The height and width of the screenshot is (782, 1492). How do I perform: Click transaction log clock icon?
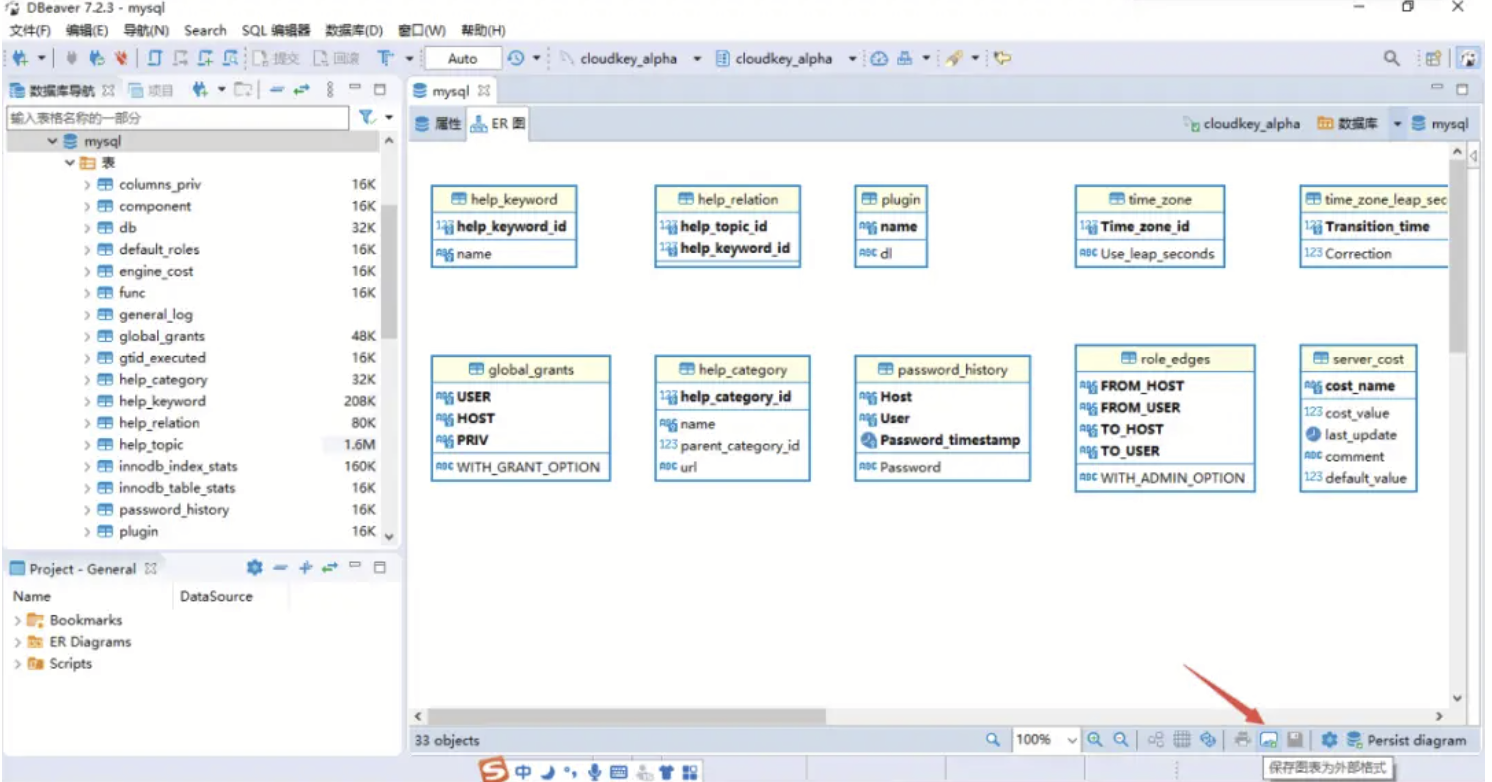pos(516,58)
